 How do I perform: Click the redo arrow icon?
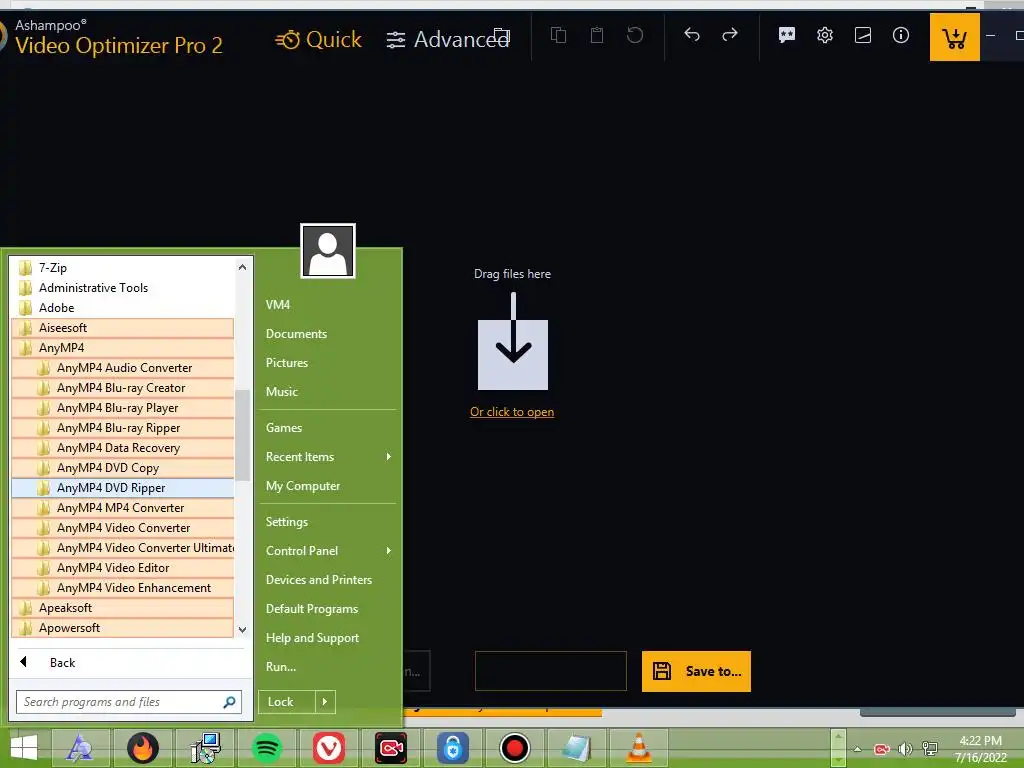pyautogui.click(x=729, y=35)
